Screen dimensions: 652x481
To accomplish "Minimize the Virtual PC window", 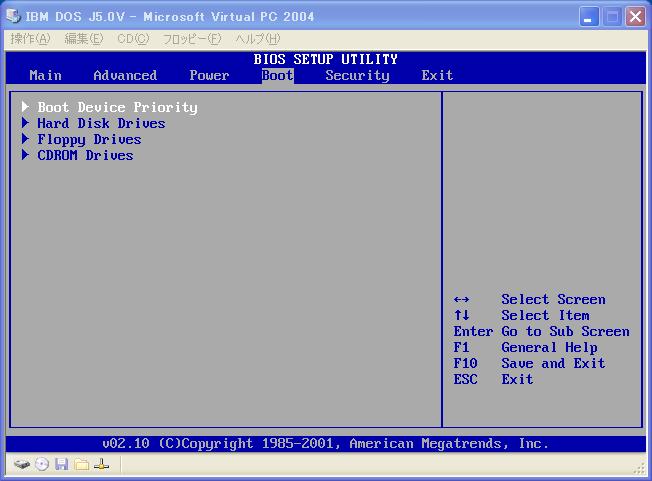I will [x=588, y=17].
